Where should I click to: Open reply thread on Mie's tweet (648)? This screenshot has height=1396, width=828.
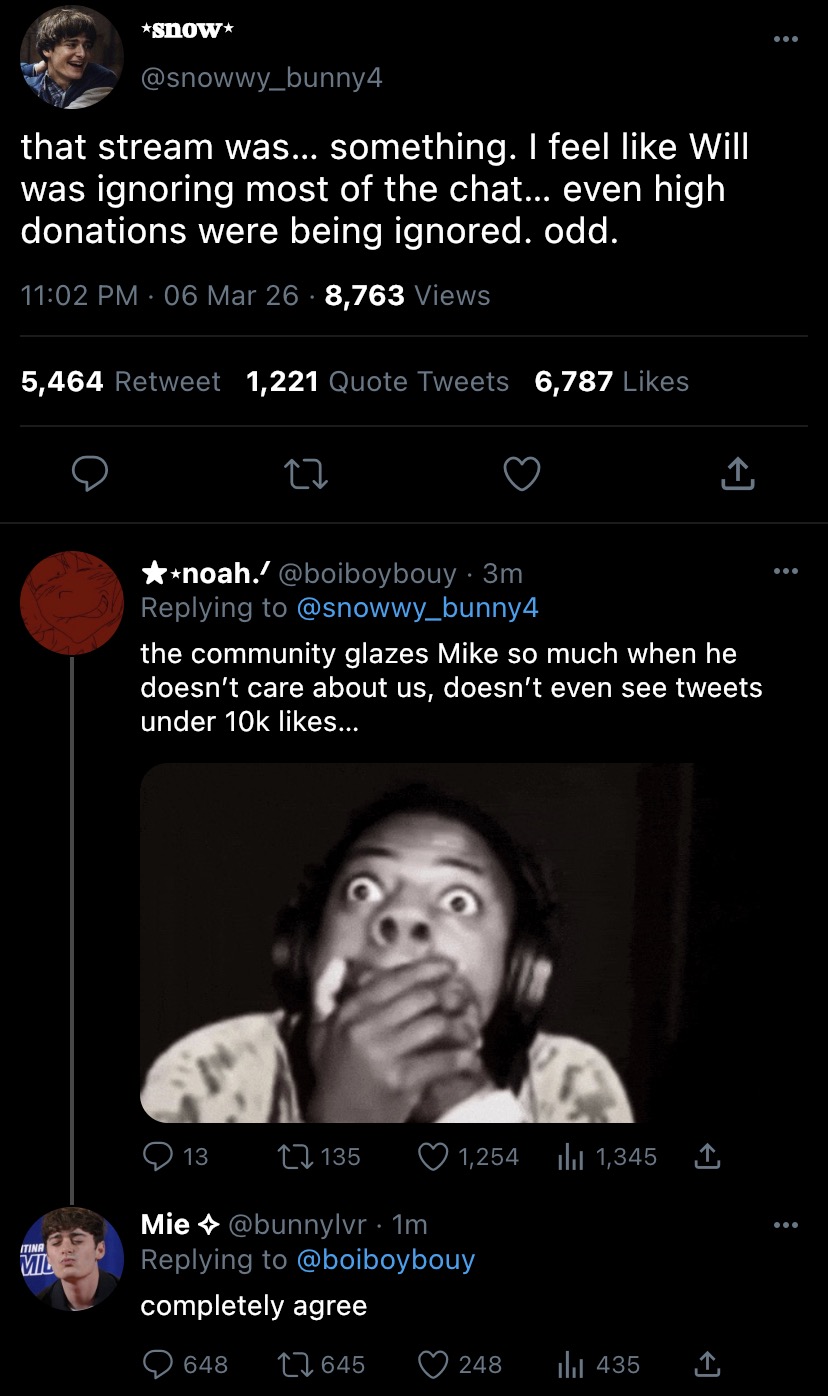tap(158, 1365)
